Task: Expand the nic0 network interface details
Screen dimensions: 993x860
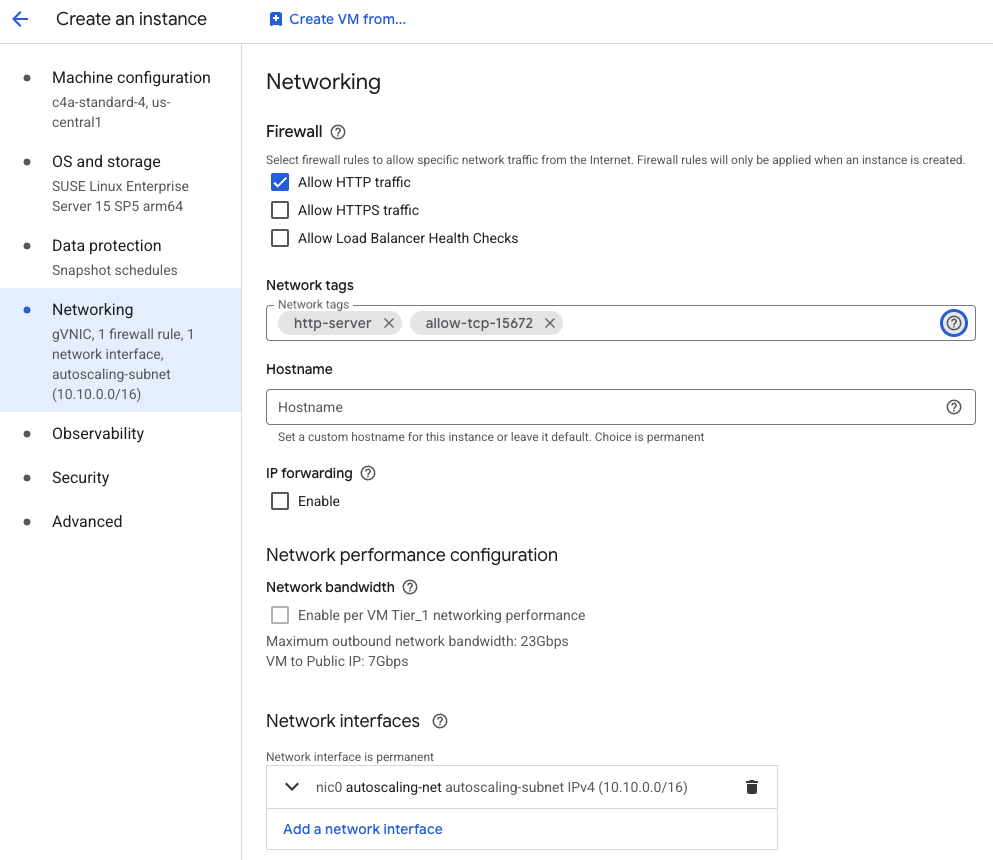Action: (291, 787)
